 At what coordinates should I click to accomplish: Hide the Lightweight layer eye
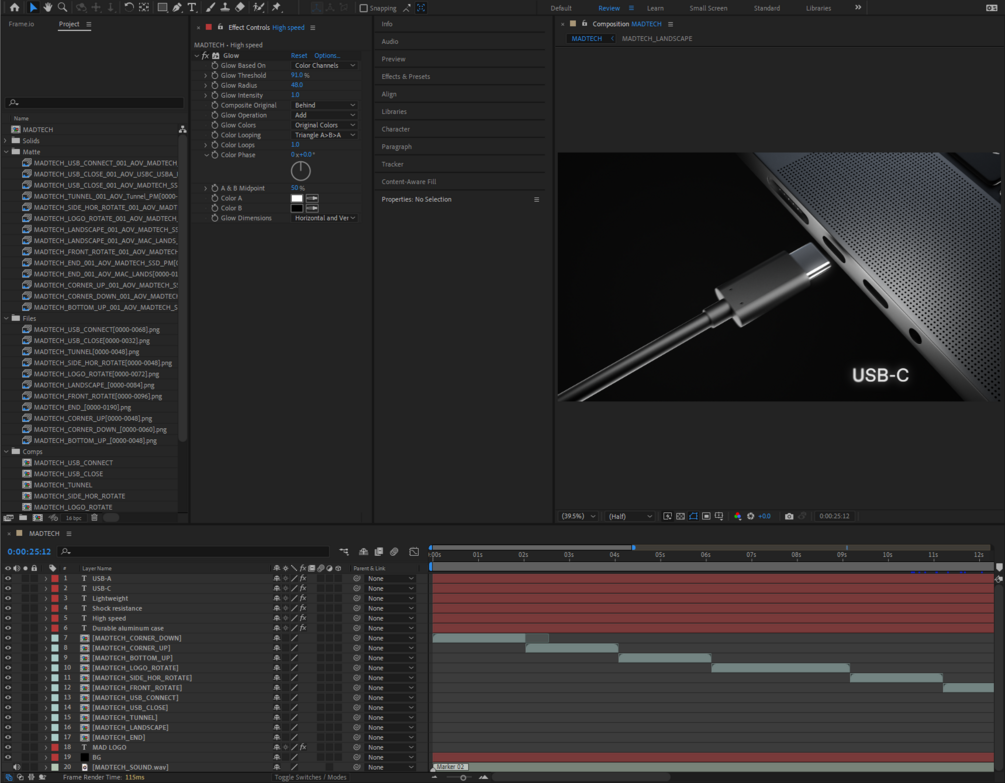(8, 598)
